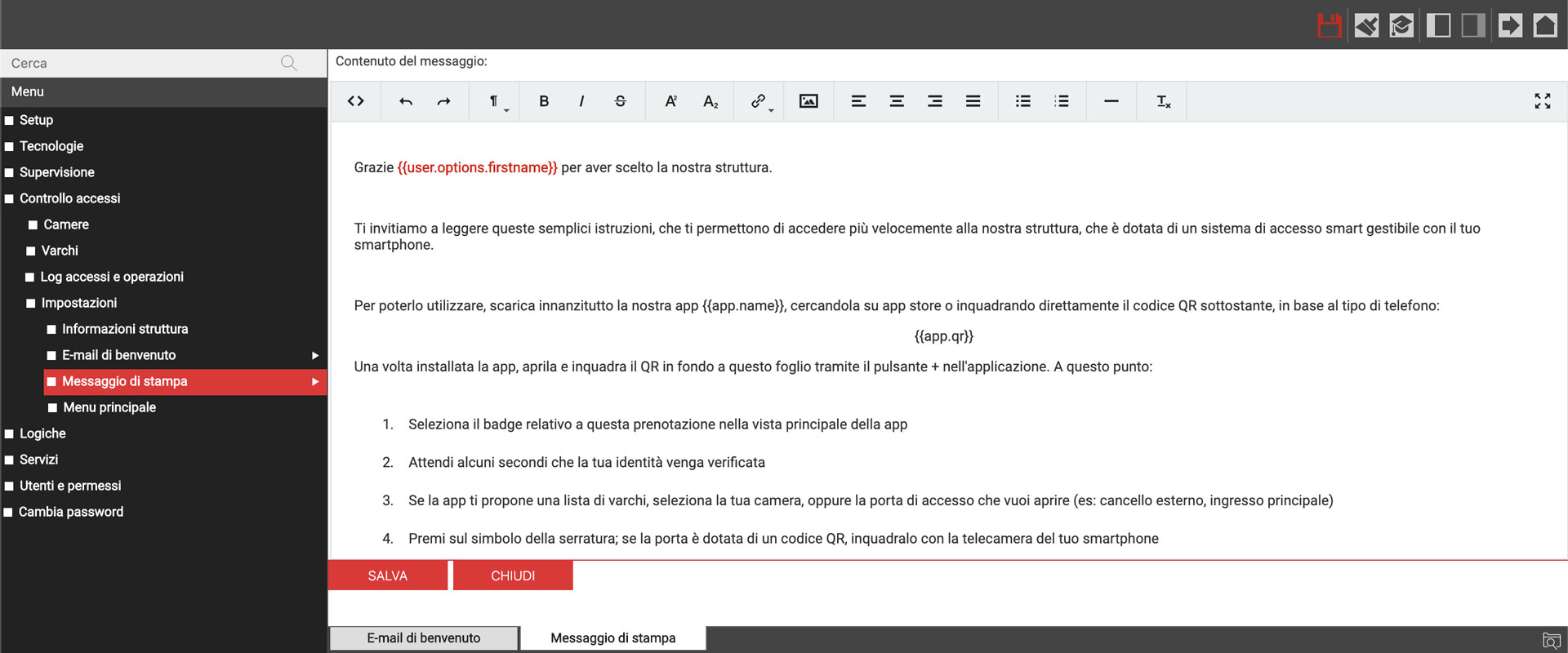Align text right
This screenshot has height=653, width=1568.
[x=935, y=101]
